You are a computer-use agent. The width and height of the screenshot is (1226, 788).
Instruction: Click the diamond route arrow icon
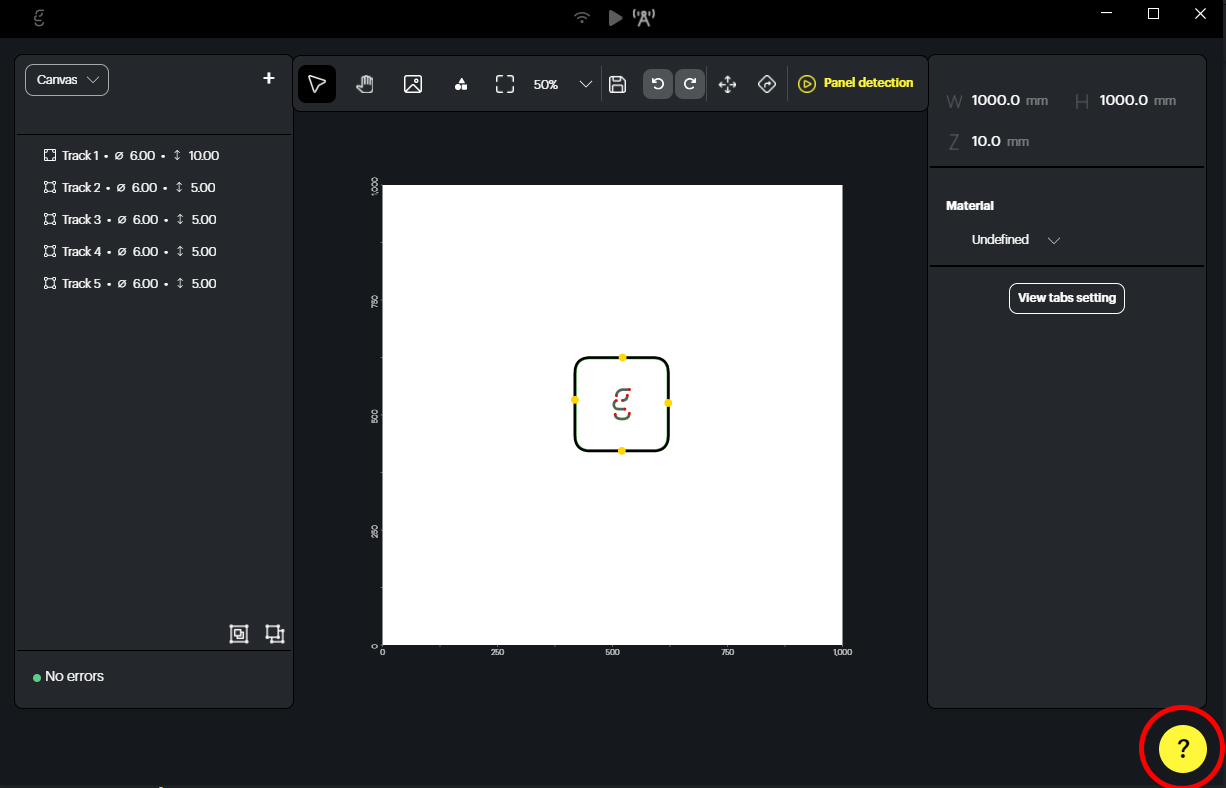click(x=767, y=84)
